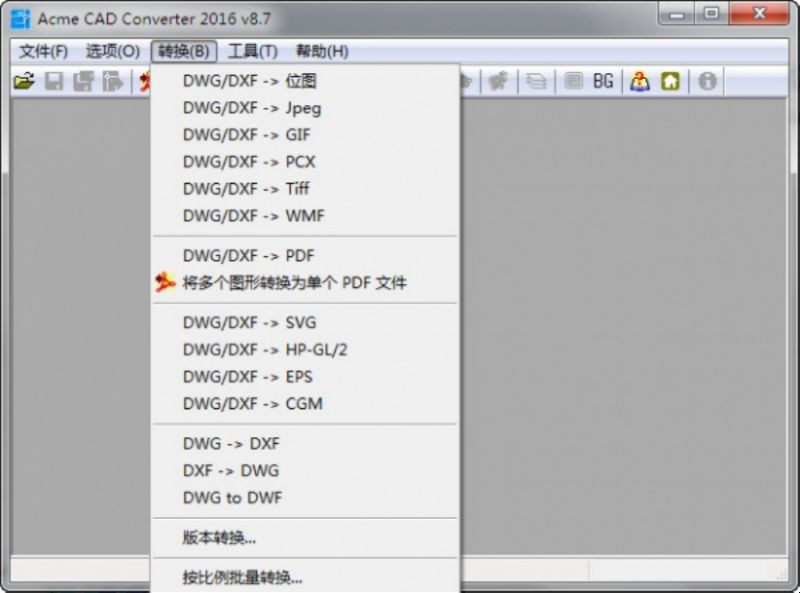Click the help person icon with question mark

(640, 81)
